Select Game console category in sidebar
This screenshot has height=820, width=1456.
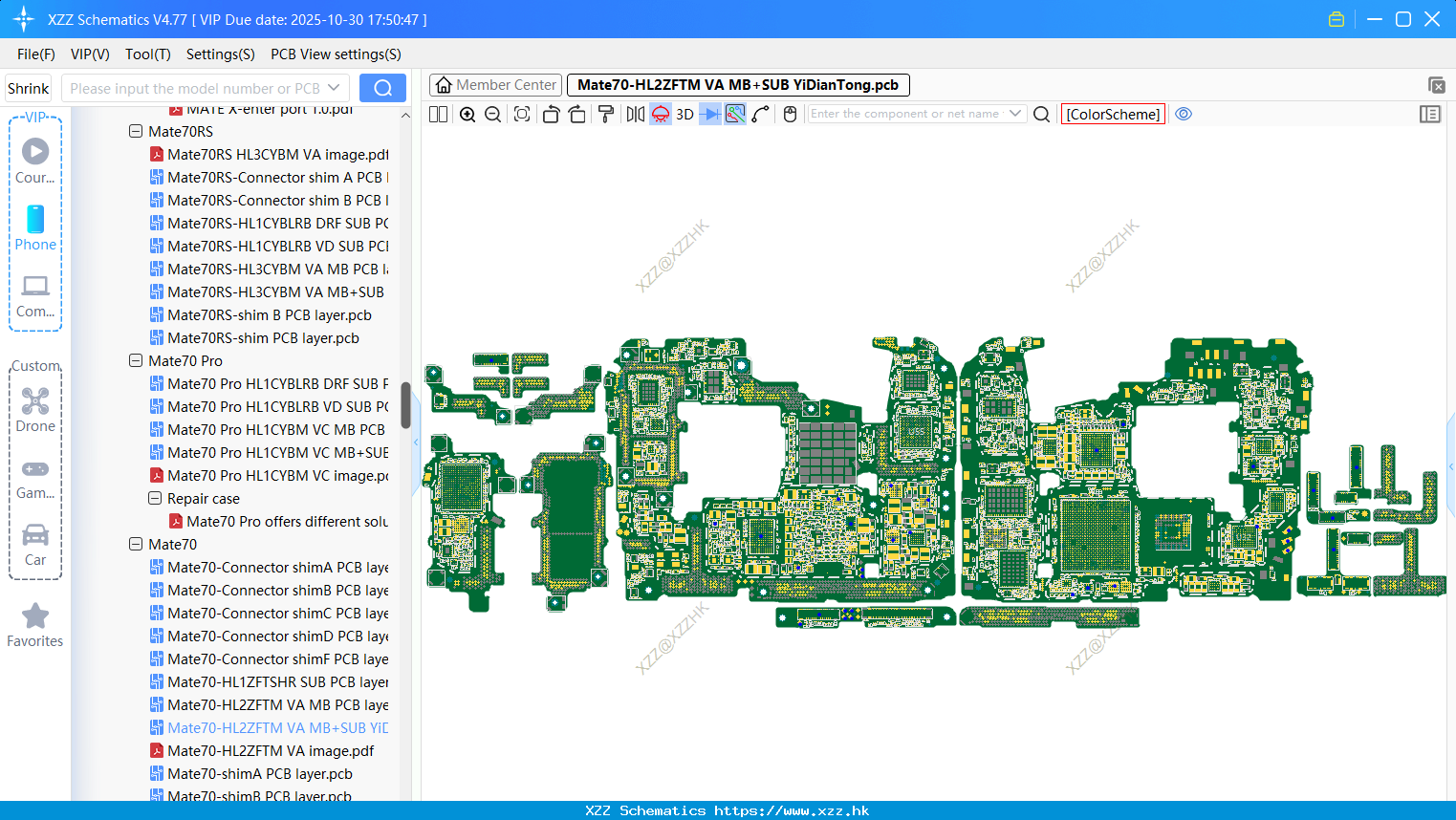[35, 478]
